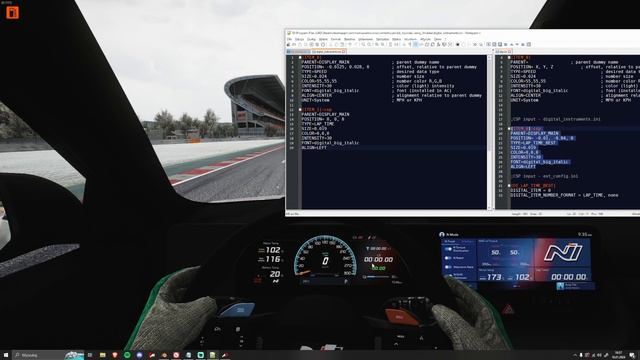The image size is (640, 360).
Task: Close the right view's tab
Action: 510,52
